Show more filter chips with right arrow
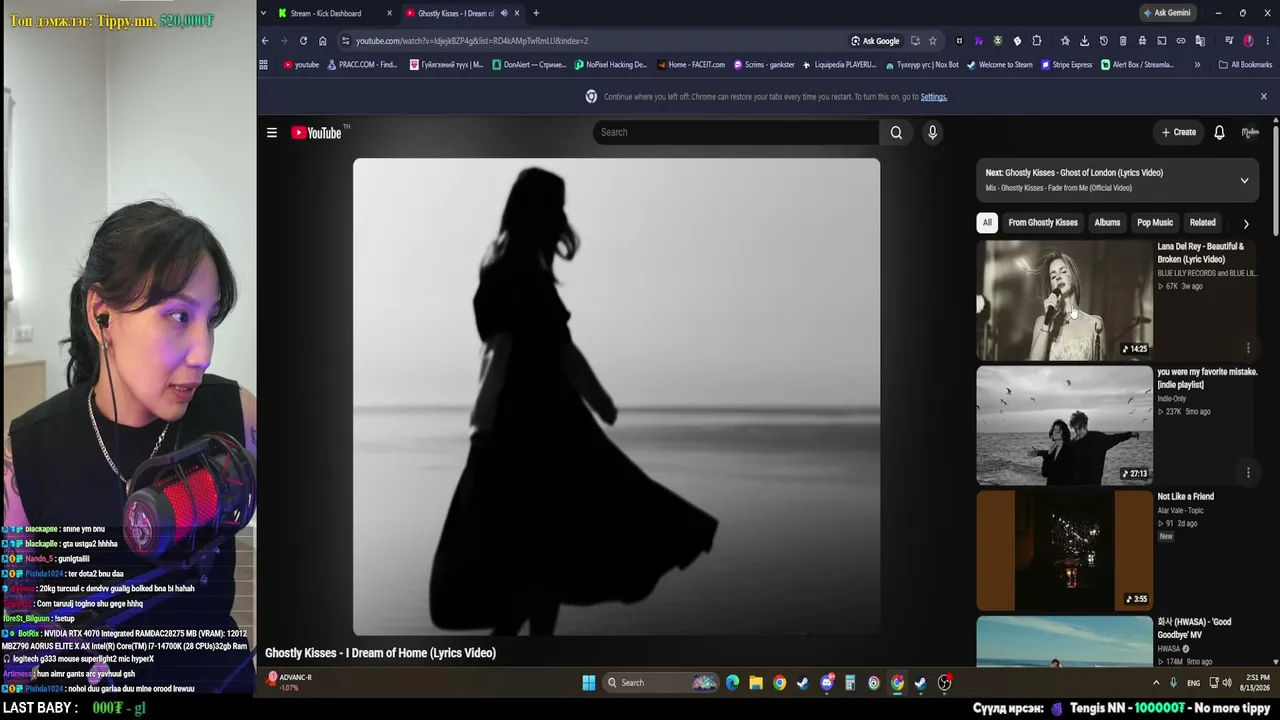 click(1246, 224)
